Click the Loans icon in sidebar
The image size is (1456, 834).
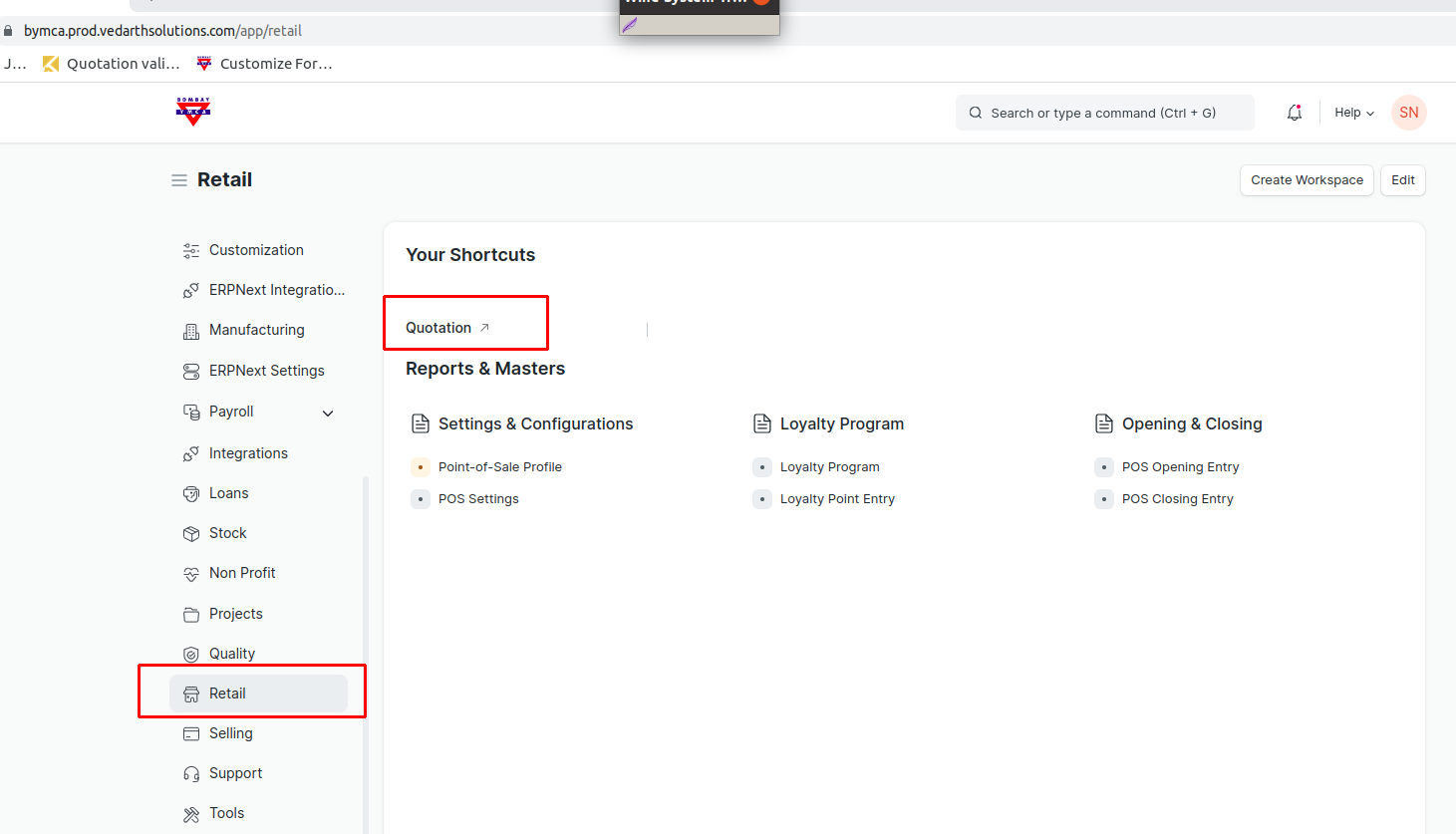click(x=191, y=494)
